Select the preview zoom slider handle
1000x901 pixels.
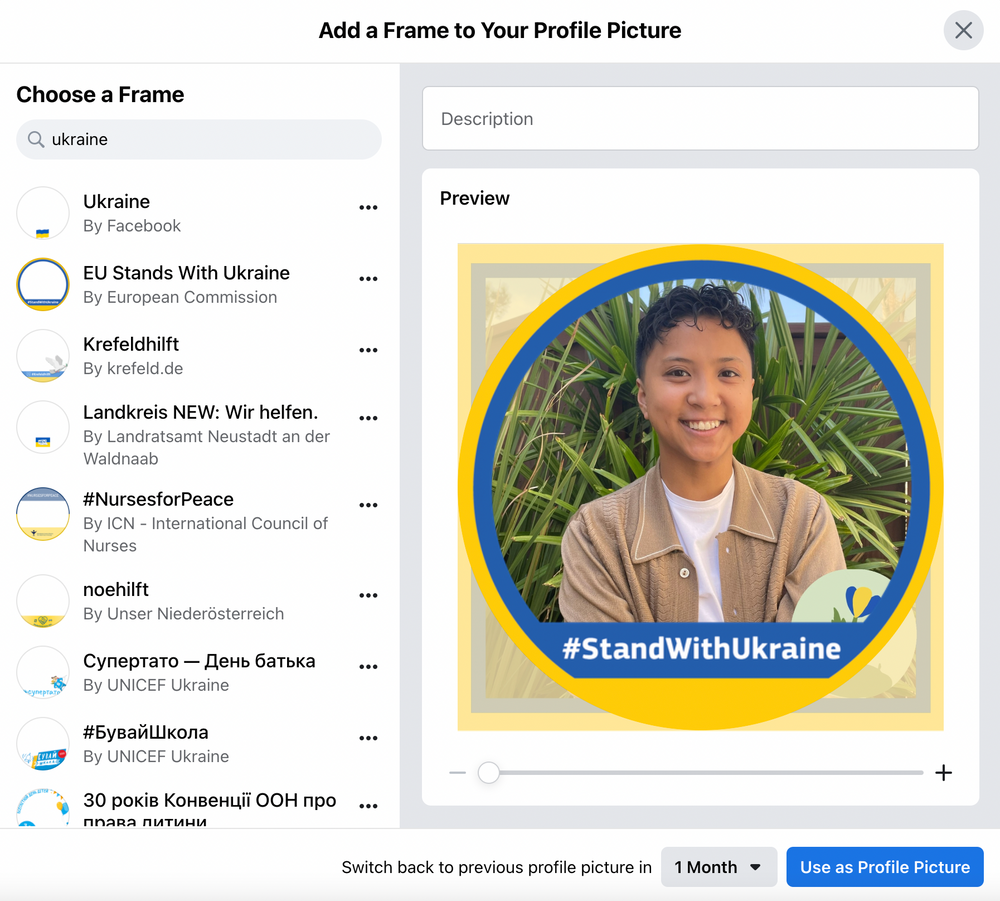(489, 772)
